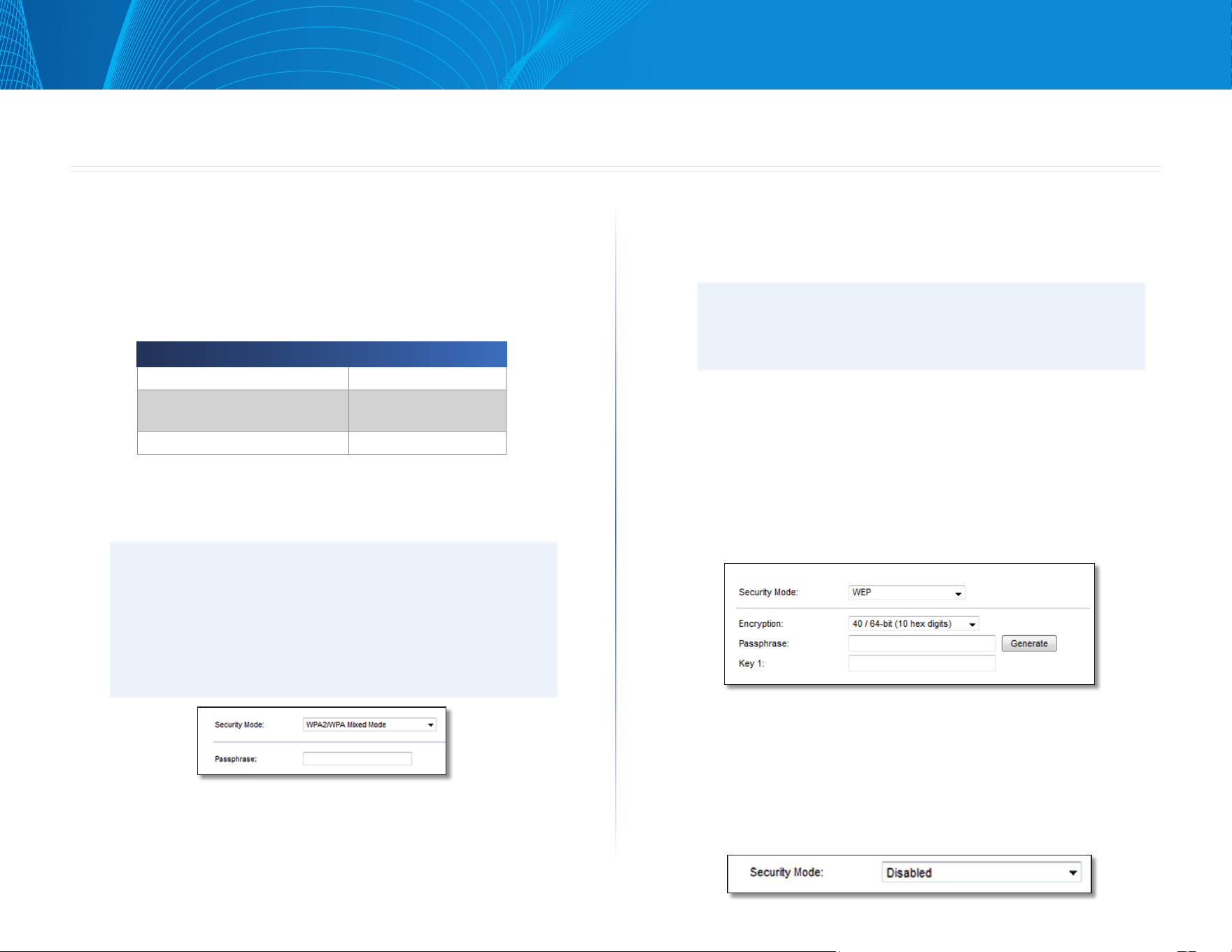The width and height of the screenshot is (1232, 952).
Task: Click the Passphrase field under WPA2/WPA Mixed Mode
Action: click(357, 759)
